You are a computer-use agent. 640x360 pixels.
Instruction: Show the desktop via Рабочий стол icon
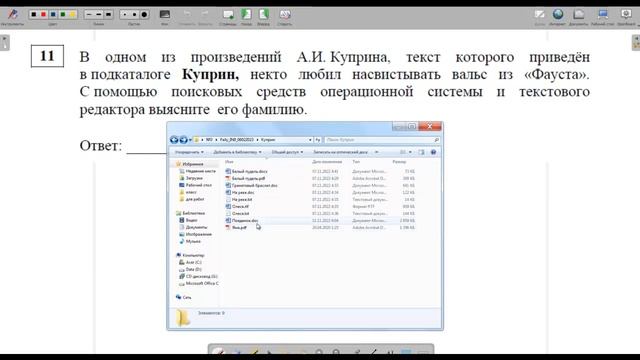click(602, 14)
